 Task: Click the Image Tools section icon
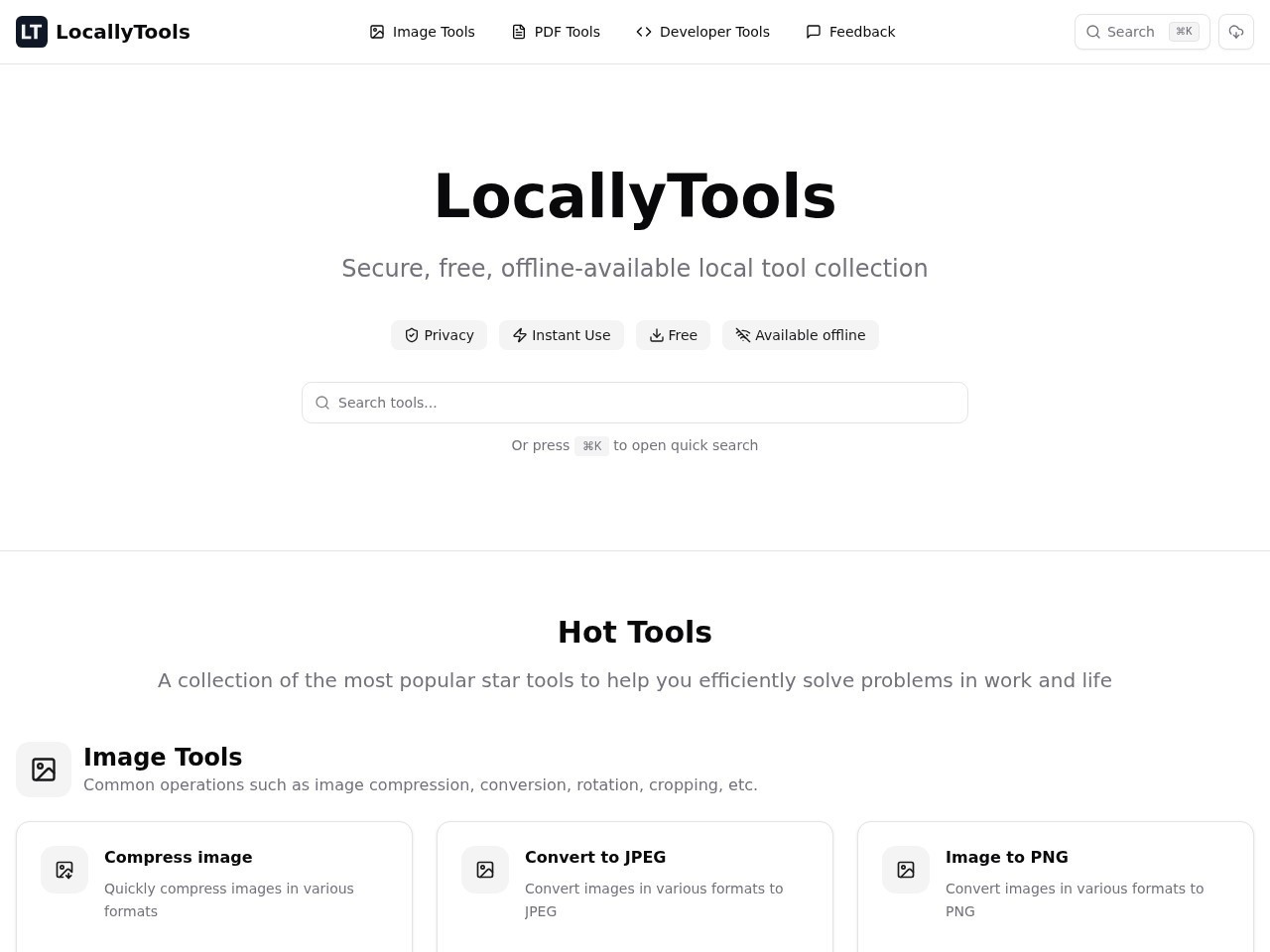[x=44, y=770]
